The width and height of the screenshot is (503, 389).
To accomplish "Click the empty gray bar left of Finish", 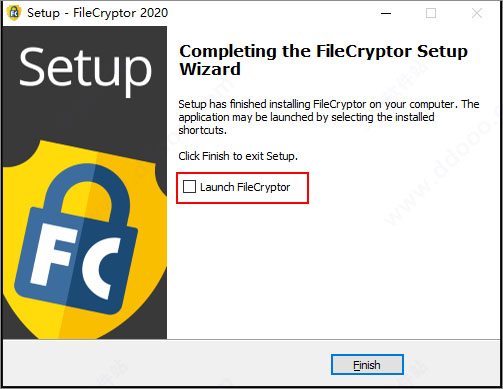I will (x=167, y=364).
